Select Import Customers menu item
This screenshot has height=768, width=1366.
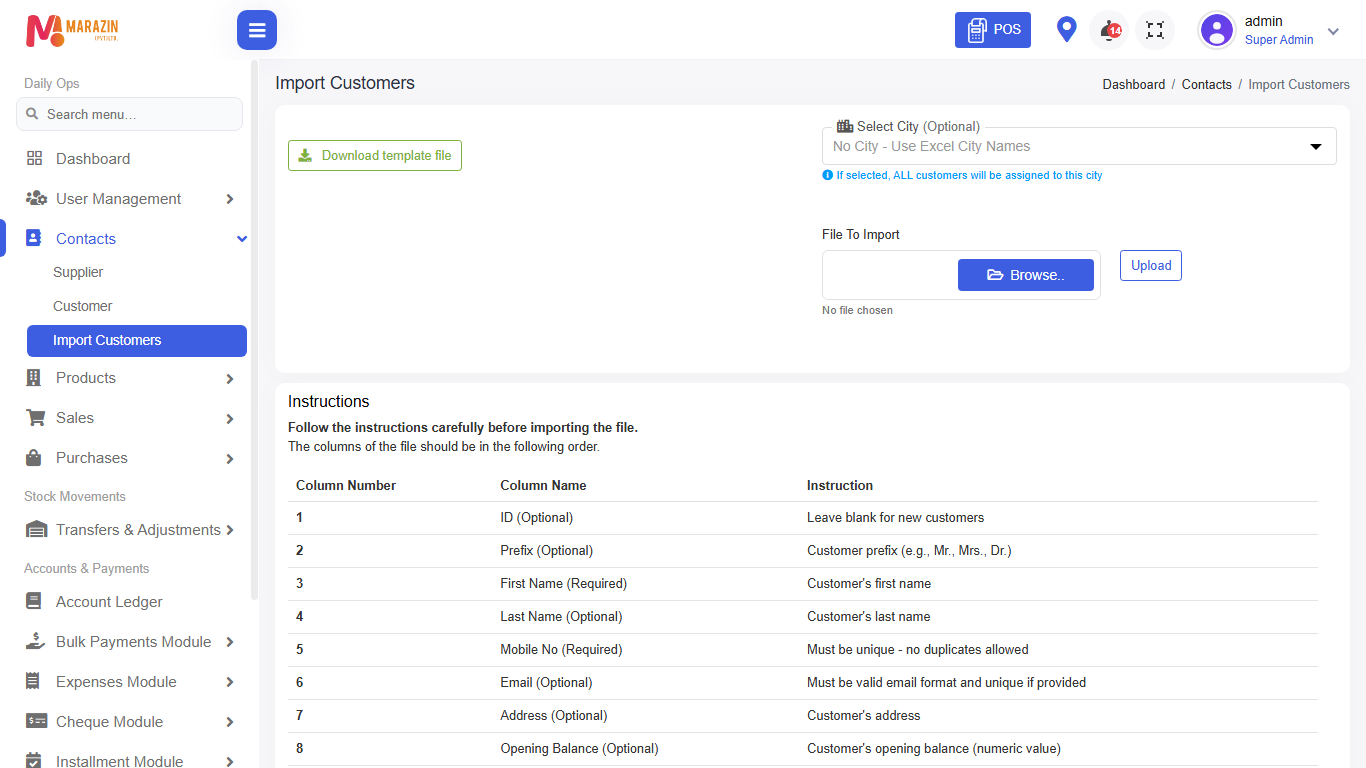click(137, 340)
